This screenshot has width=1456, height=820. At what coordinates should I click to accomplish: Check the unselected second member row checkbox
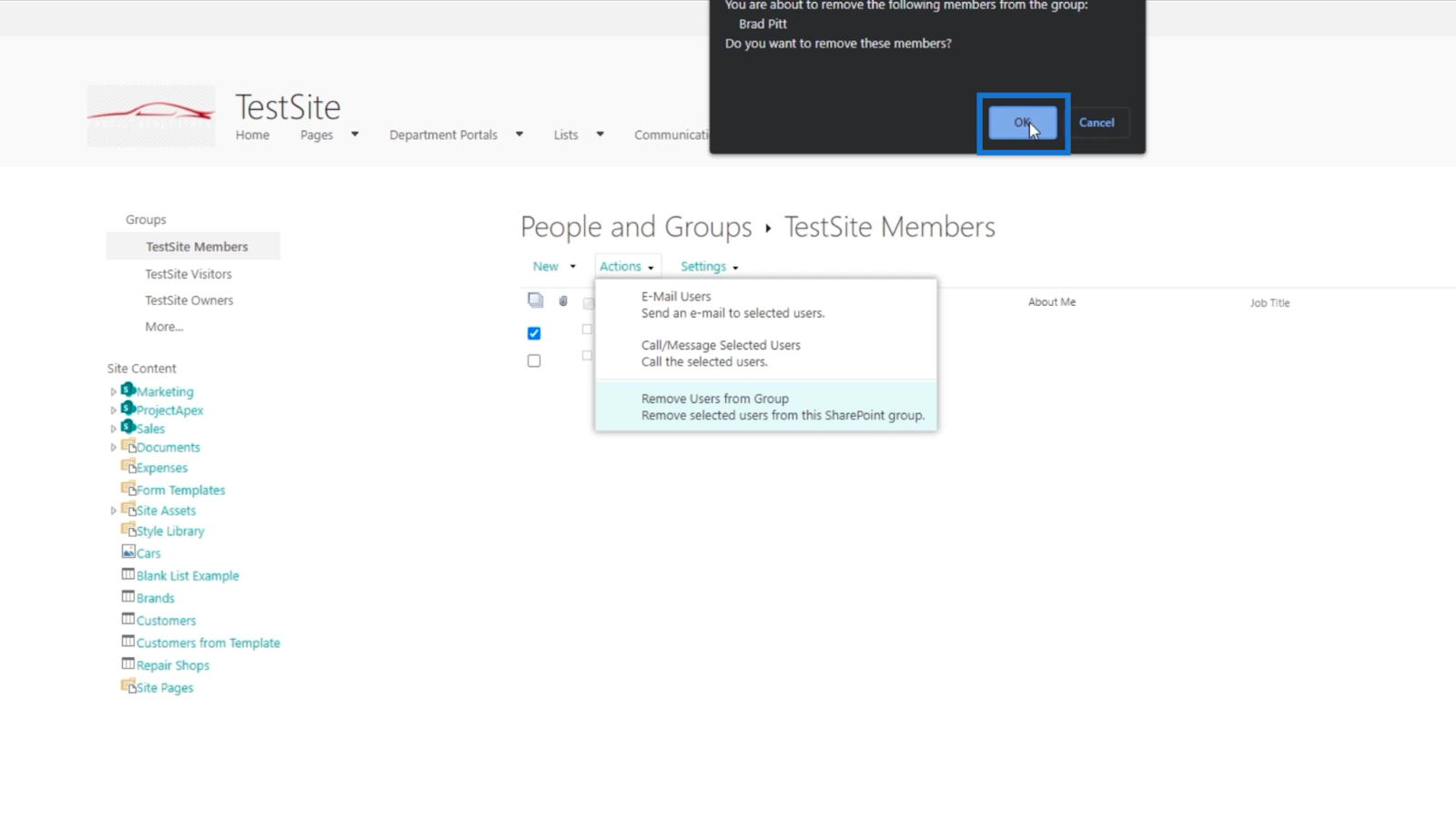coord(534,360)
